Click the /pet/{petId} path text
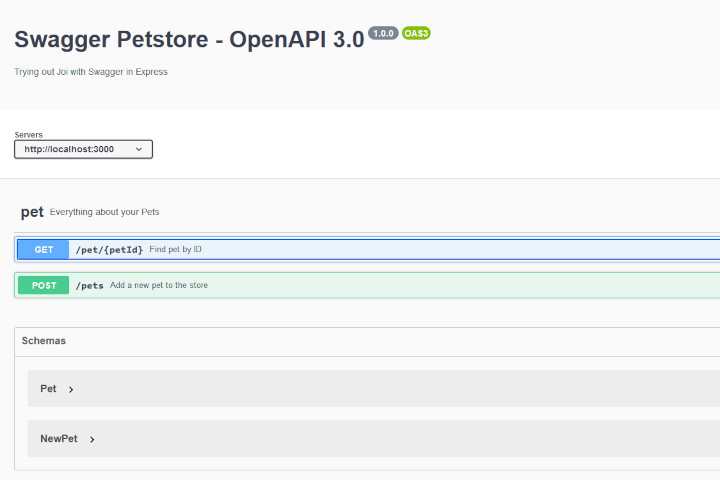The image size is (720, 480). pyautogui.click(x=109, y=249)
